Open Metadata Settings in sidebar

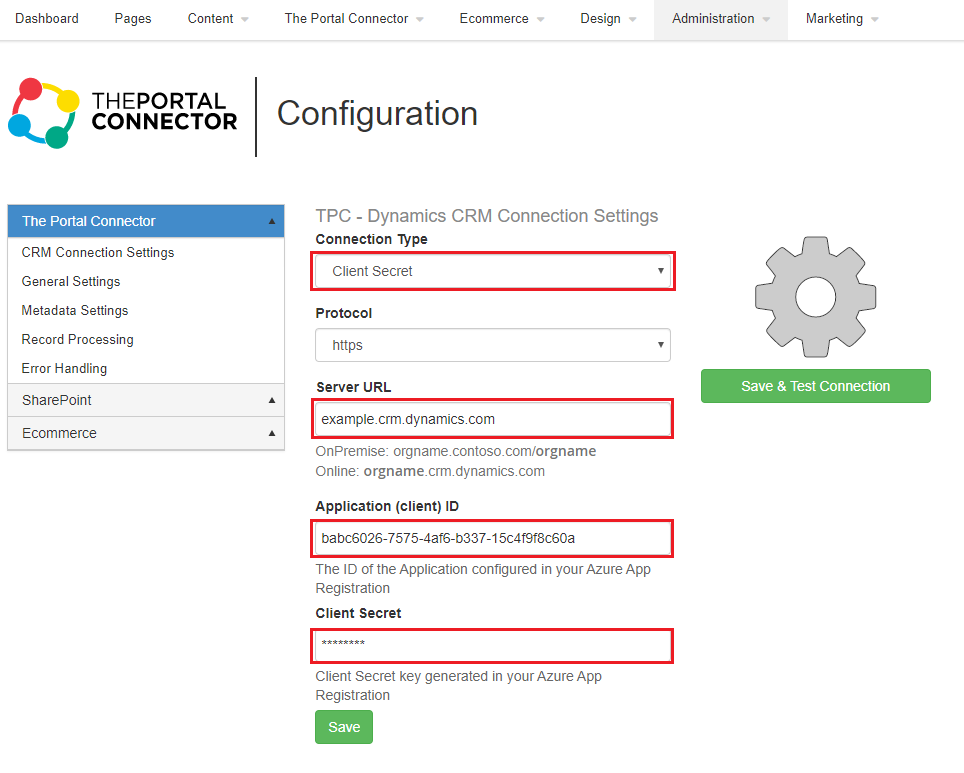[75, 310]
